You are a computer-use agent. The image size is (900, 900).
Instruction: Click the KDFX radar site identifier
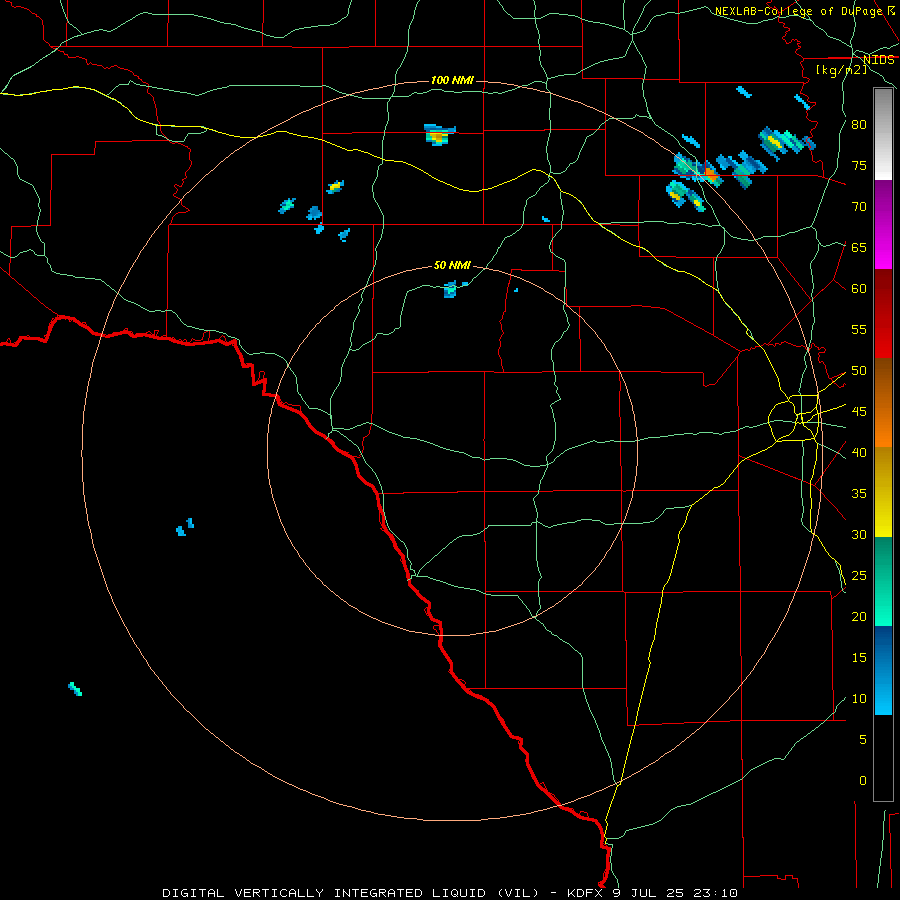click(587, 893)
